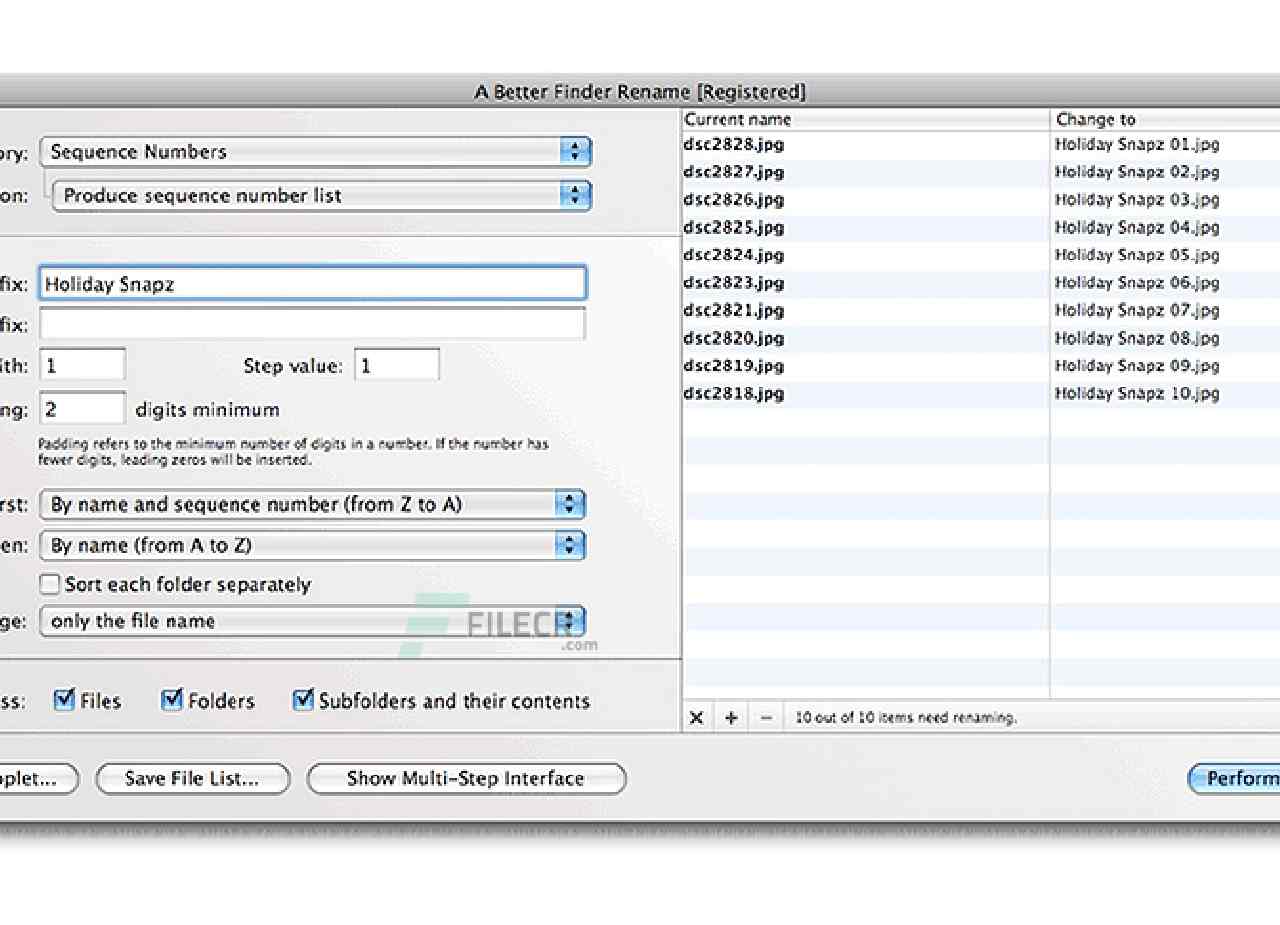
Task: Open the only the file name dropdown
Action: [x=312, y=621]
